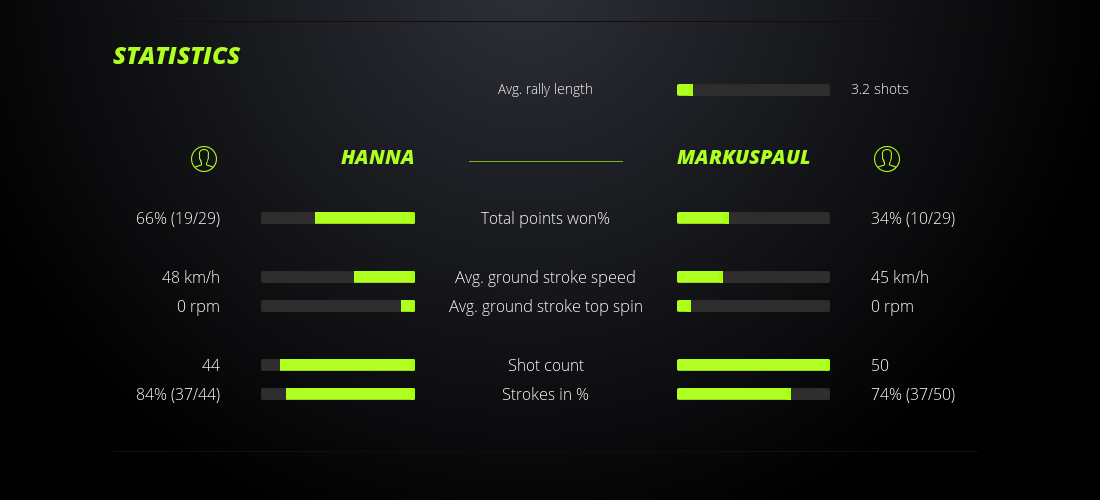This screenshot has height=500, width=1100.
Task: Click the Avg. ground stroke top spin label
Action: (545, 306)
